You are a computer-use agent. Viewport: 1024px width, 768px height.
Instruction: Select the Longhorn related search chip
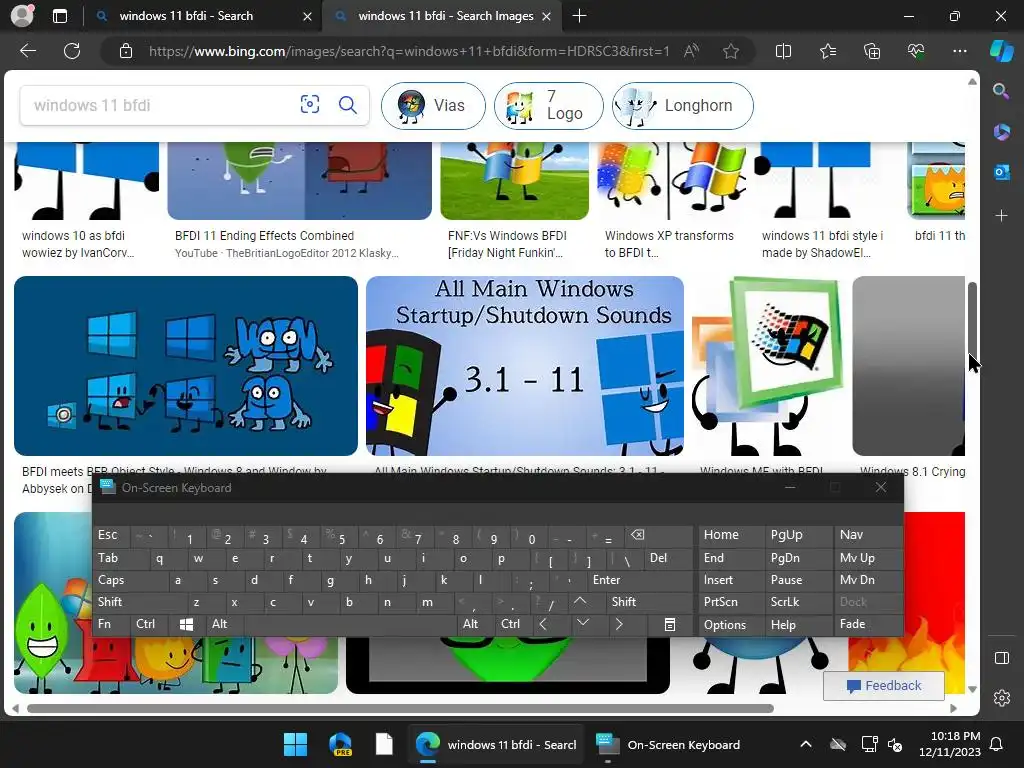click(x=682, y=105)
